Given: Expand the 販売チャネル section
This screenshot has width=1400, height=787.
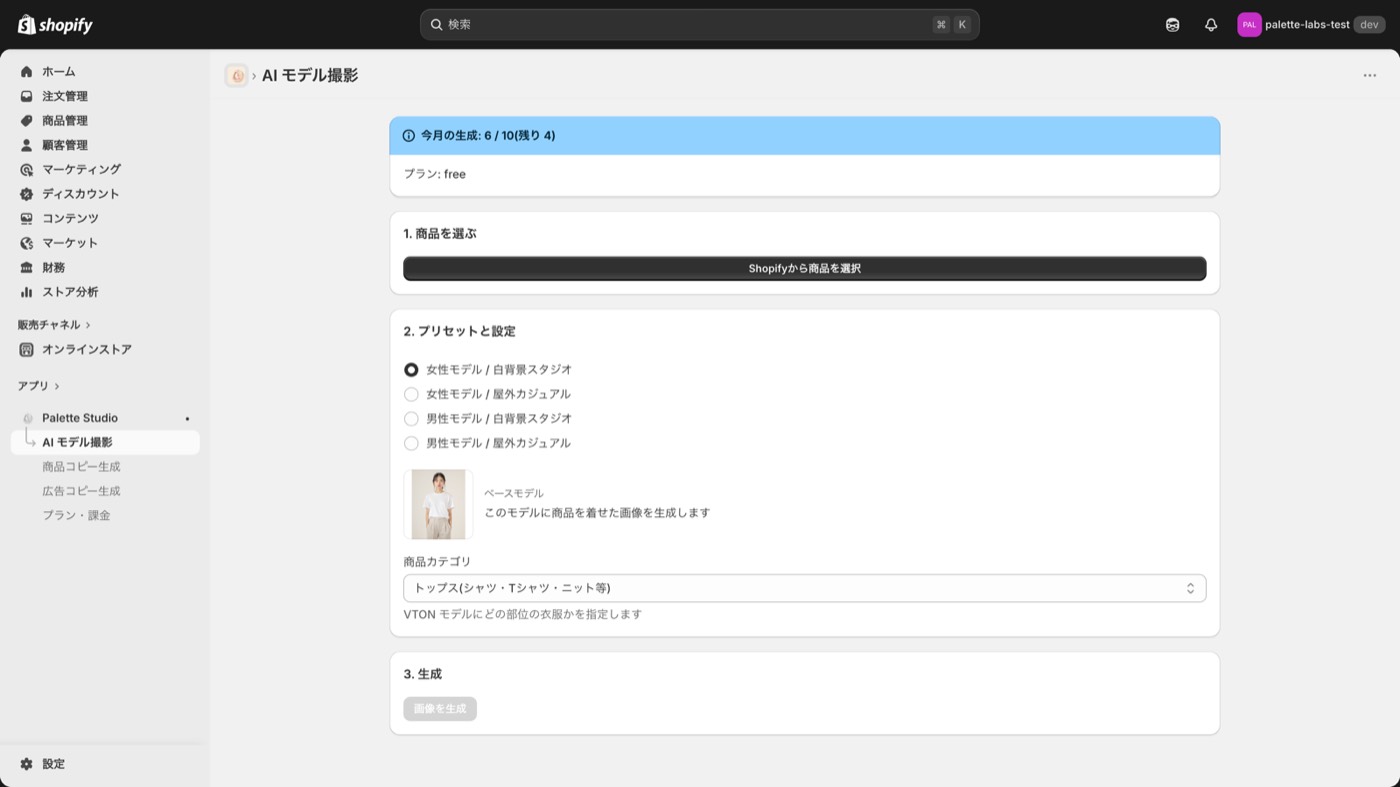Looking at the screenshot, I should click(x=54, y=325).
